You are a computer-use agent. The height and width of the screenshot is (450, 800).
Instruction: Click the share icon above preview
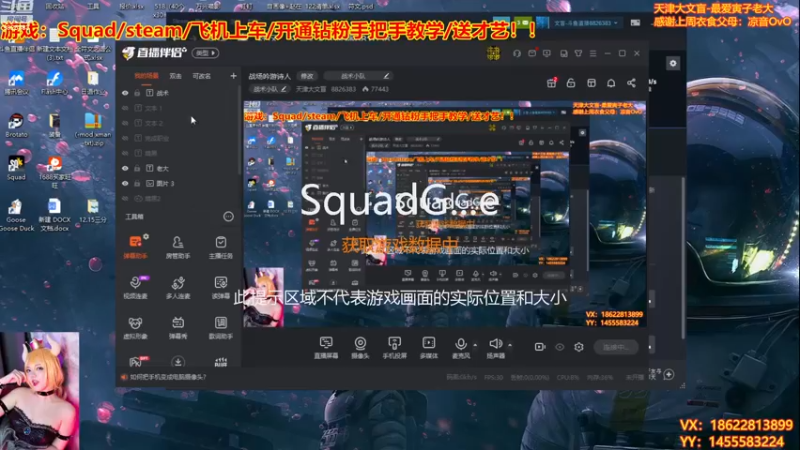(631, 83)
